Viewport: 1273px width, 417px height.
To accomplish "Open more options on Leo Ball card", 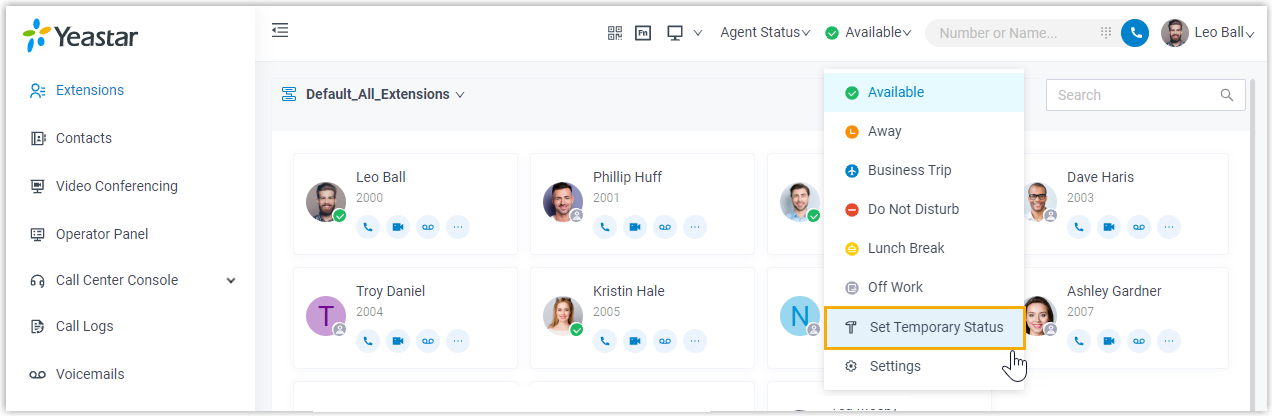I will click(458, 227).
